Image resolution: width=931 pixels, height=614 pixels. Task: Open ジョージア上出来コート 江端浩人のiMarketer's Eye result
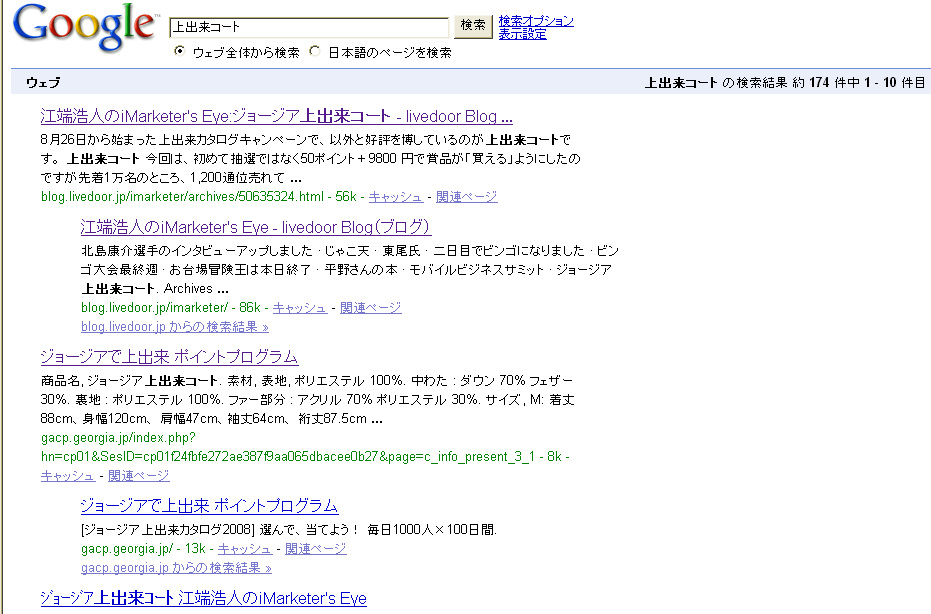click(x=204, y=598)
